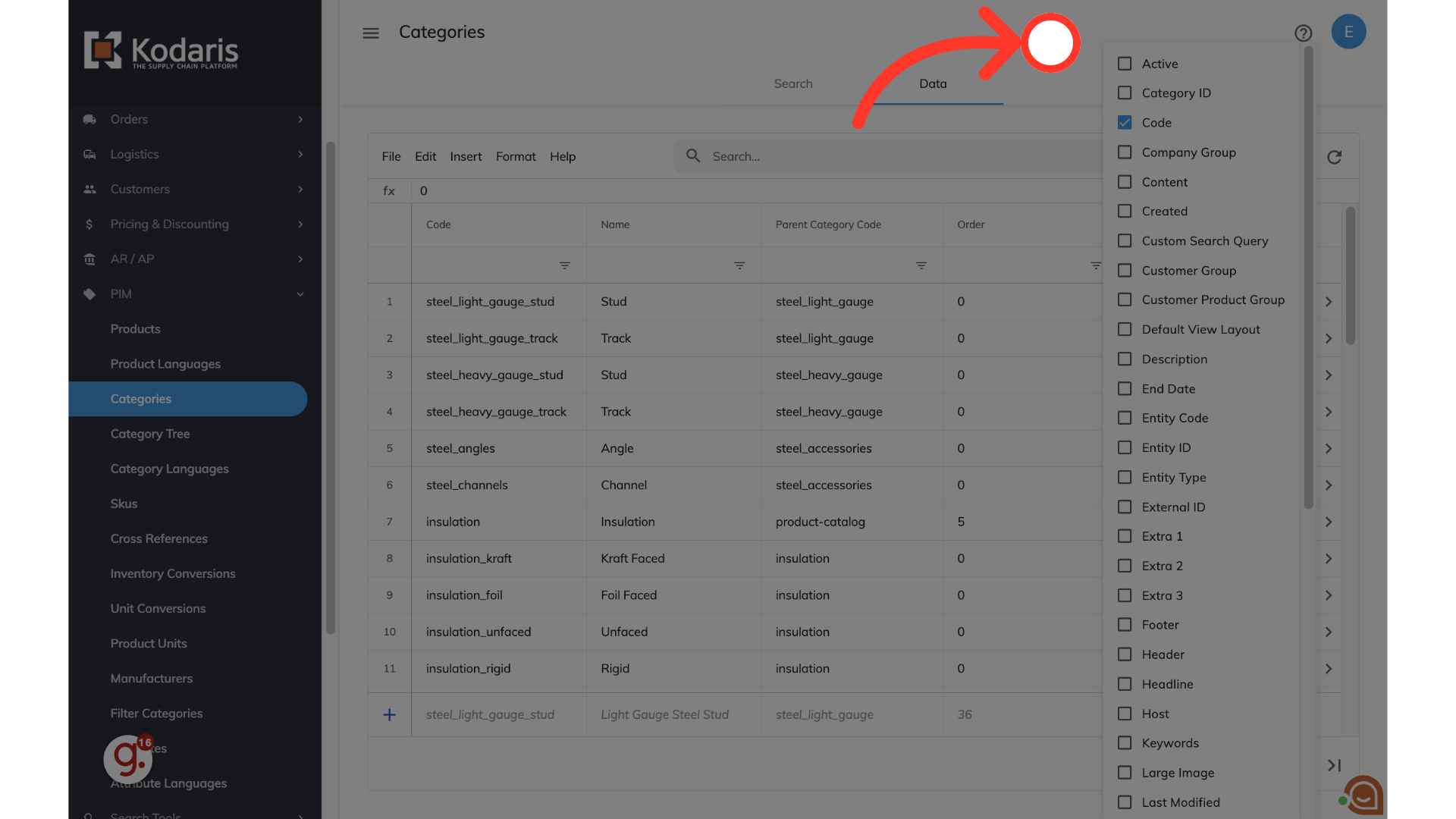Click the user avatar E icon
Image resolution: width=1456 pixels, height=819 pixels.
[x=1348, y=32]
